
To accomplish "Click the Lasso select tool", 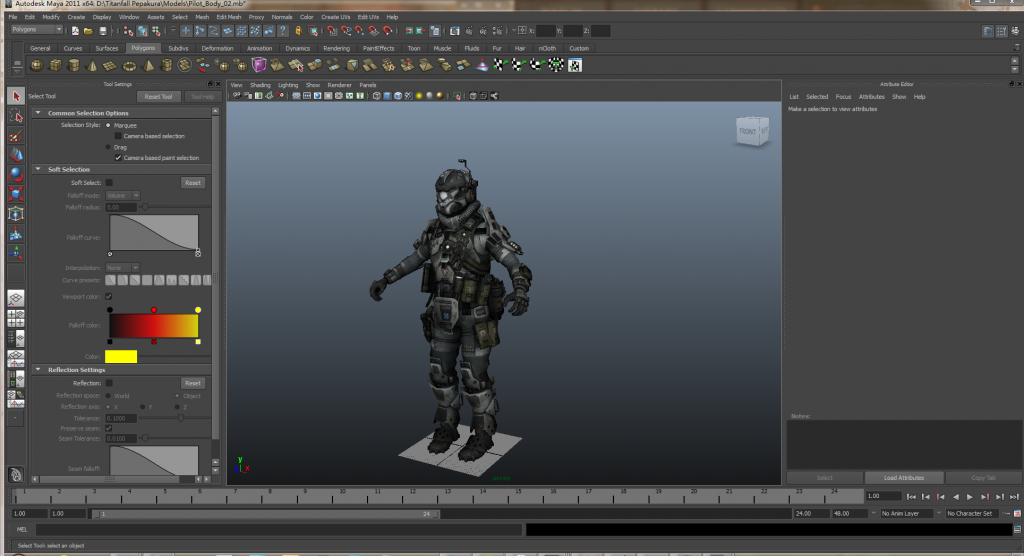I will point(16,116).
